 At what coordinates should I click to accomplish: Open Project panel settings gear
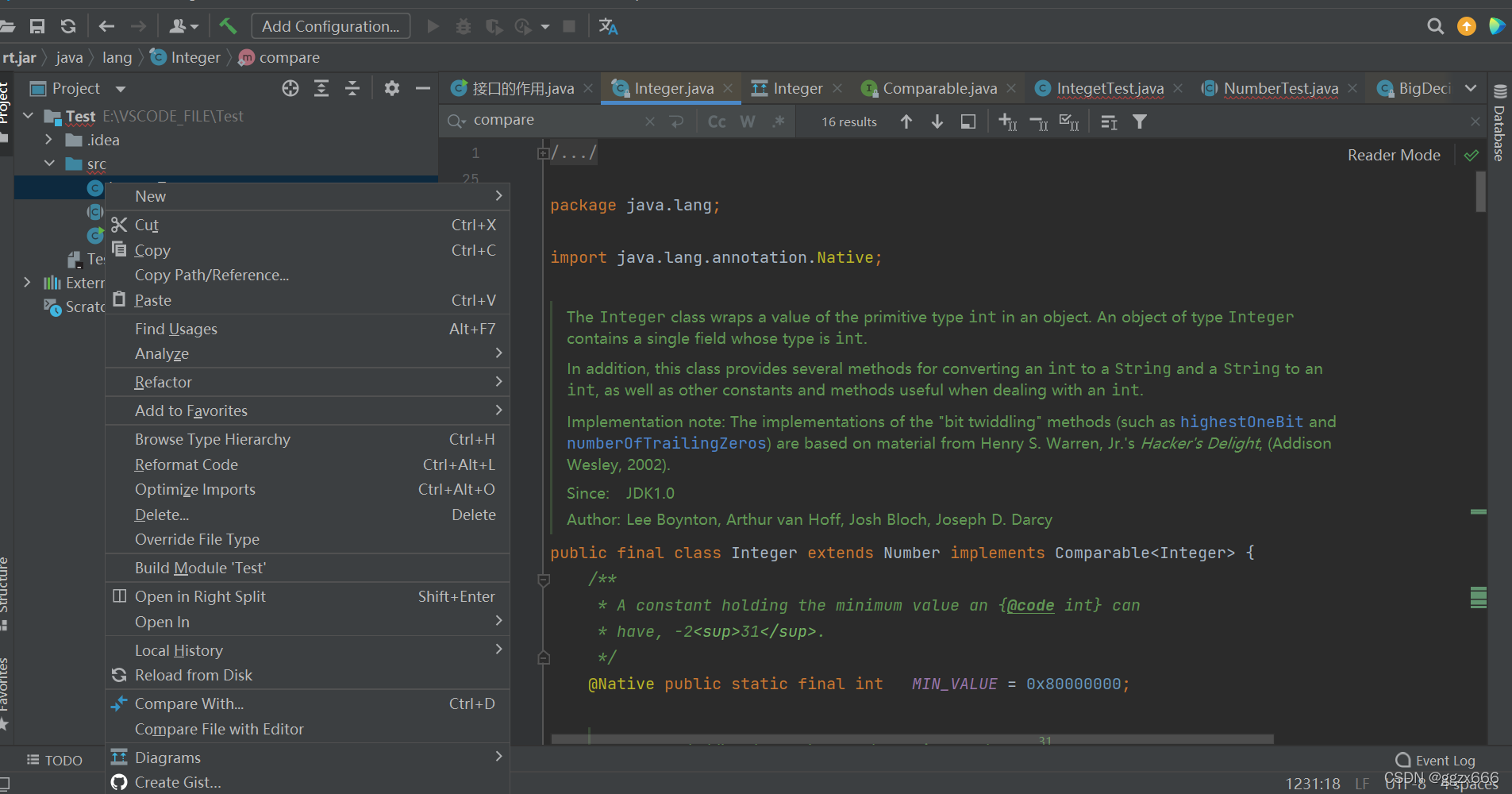392,88
